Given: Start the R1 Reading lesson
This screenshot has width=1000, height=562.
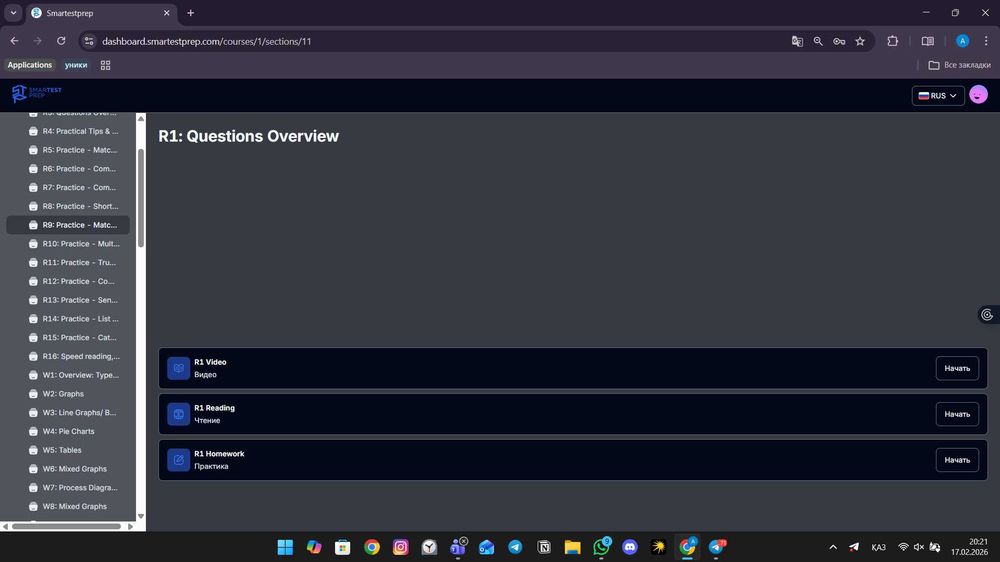Looking at the screenshot, I should tap(957, 414).
